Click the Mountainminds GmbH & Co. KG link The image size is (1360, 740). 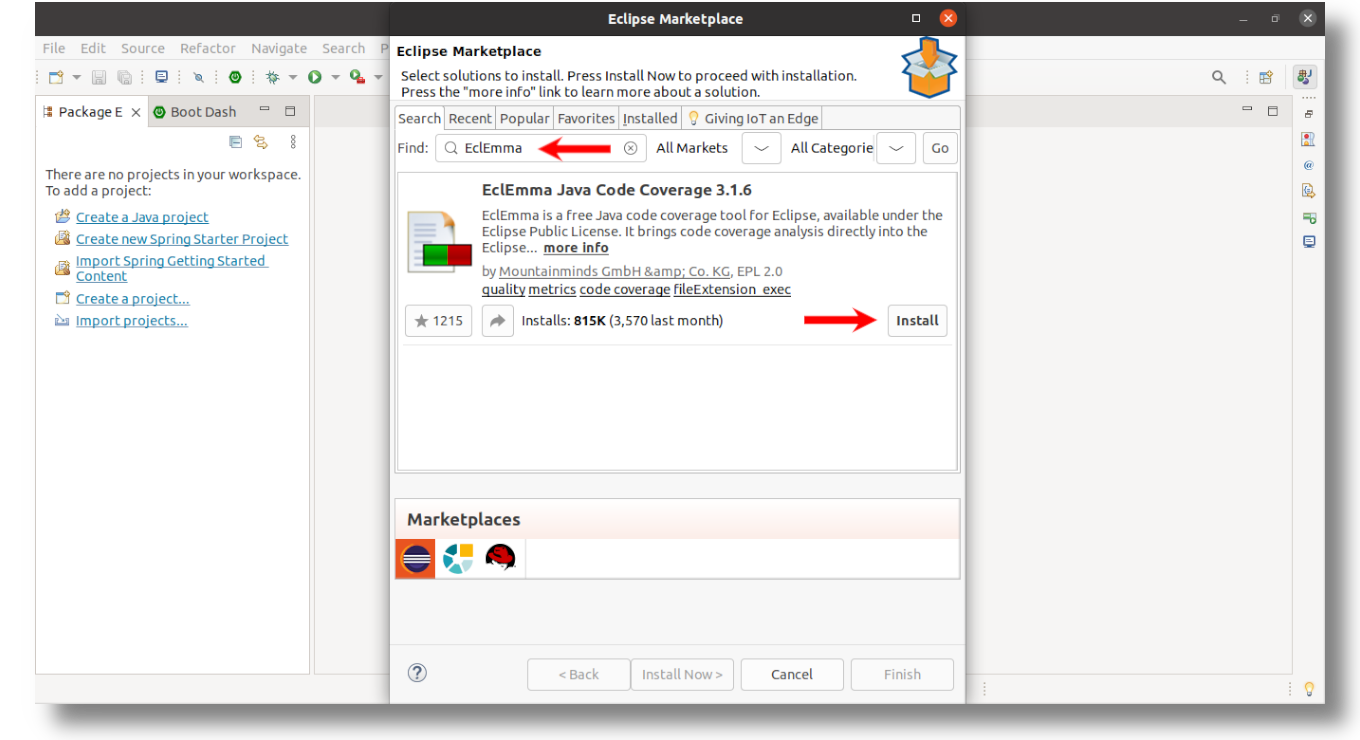point(614,271)
